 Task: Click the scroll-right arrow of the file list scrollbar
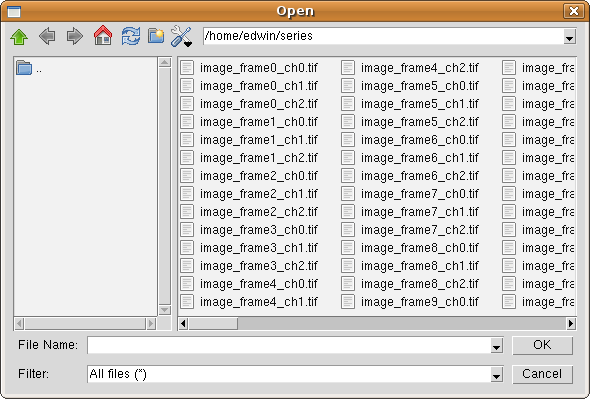571,324
